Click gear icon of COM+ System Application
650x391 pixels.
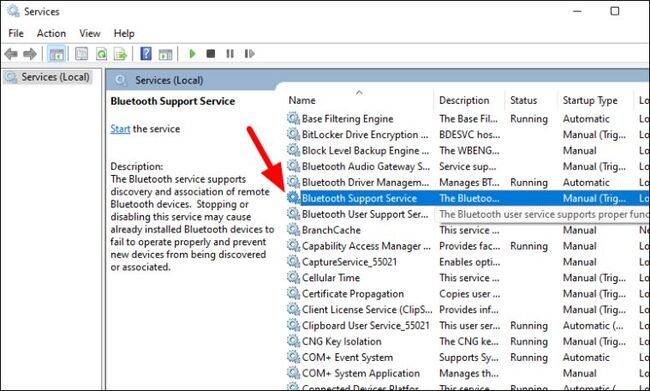[293, 373]
